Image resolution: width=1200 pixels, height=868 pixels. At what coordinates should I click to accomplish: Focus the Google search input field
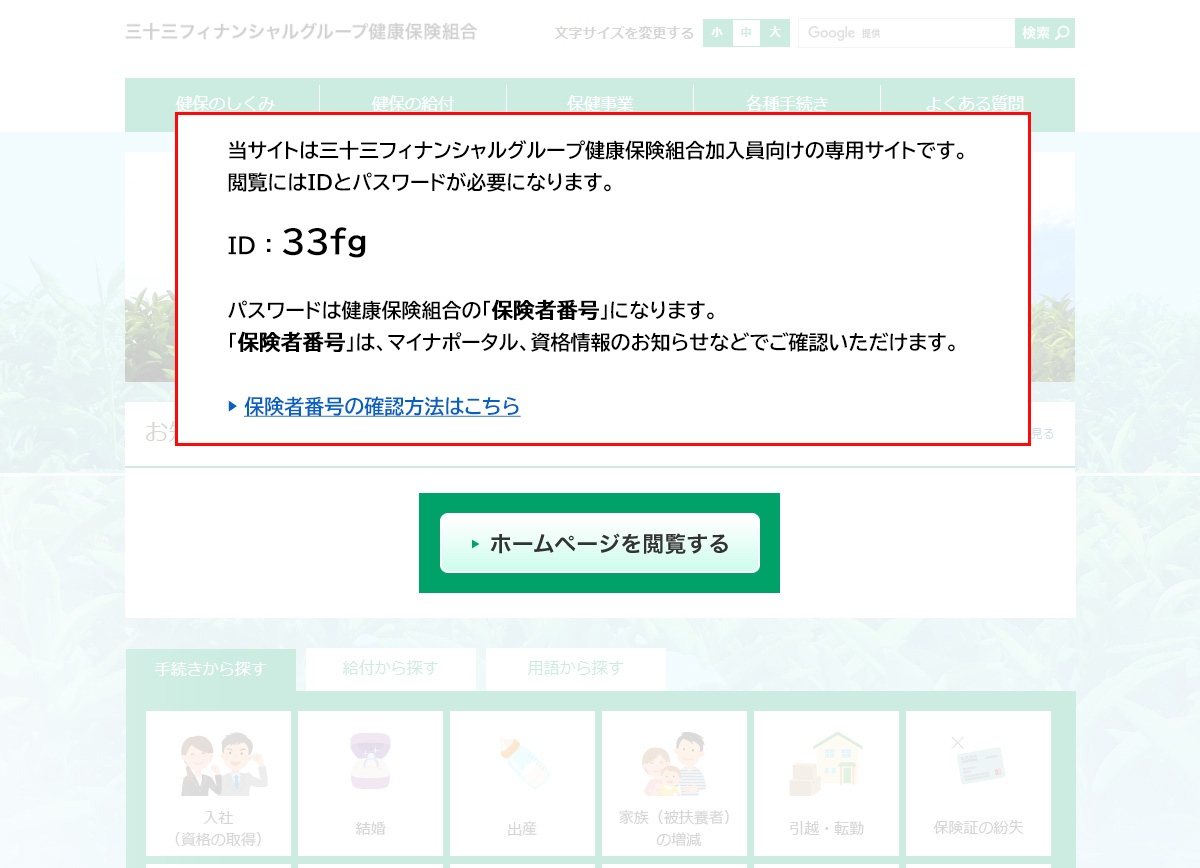tap(906, 33)
